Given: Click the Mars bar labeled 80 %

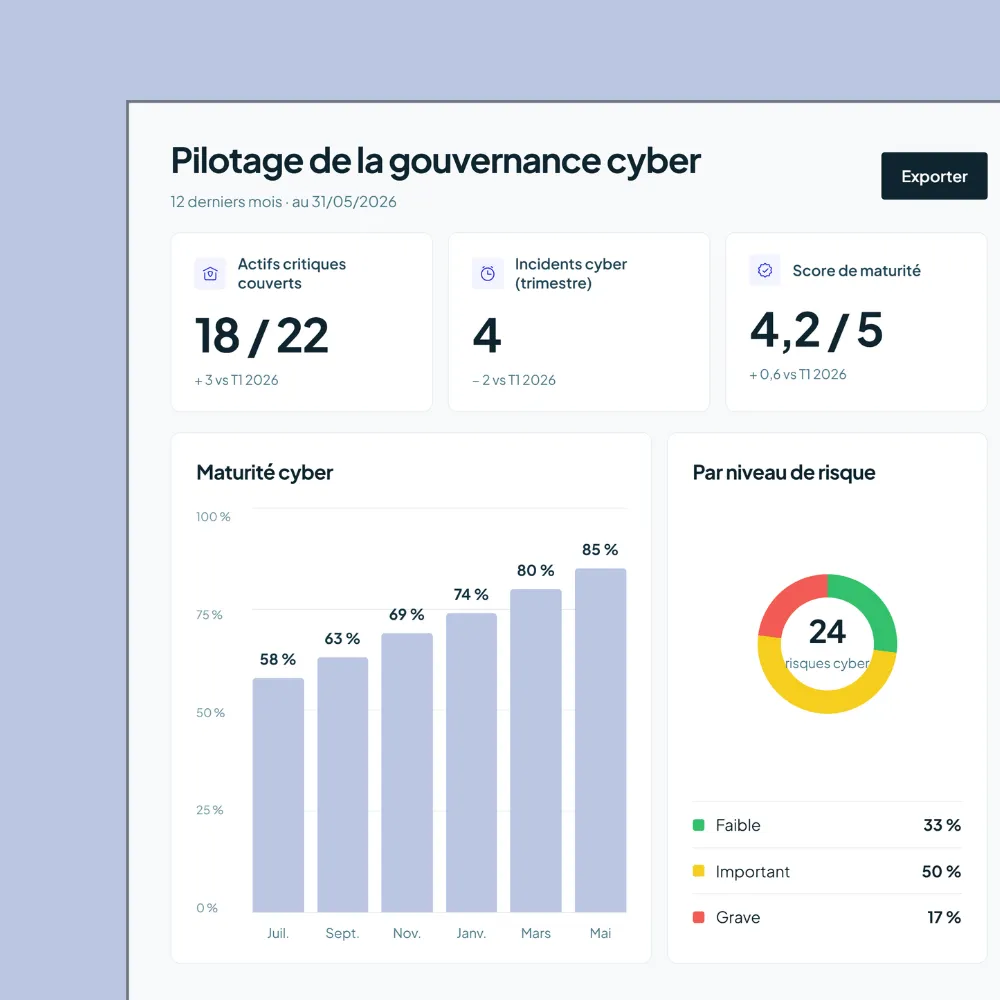Looking at the screenshot, I should [x=536, y=751].
